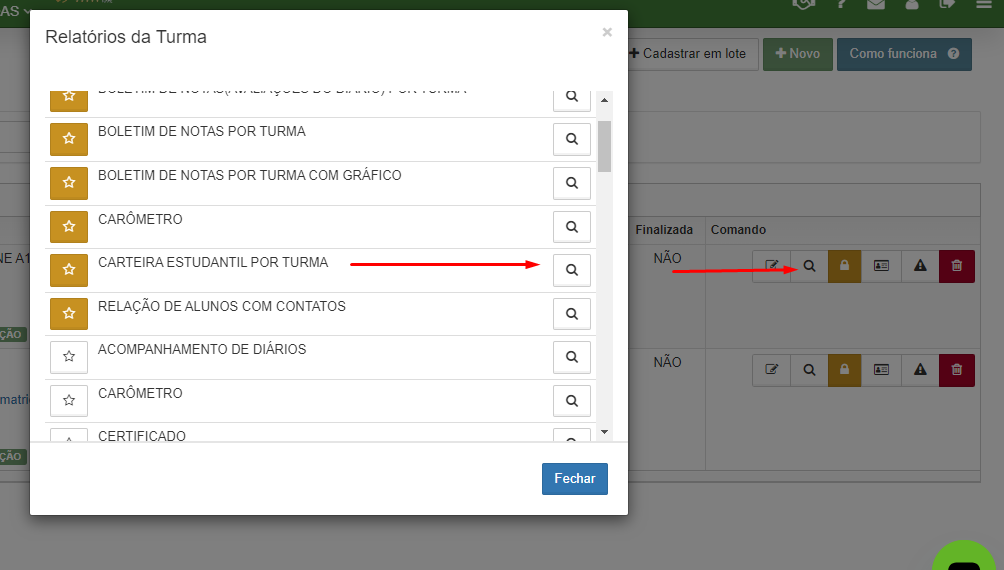
Task: Click the CARTEIRA ESTUDANTIL POR TURMA label
Action: (213, 263)
